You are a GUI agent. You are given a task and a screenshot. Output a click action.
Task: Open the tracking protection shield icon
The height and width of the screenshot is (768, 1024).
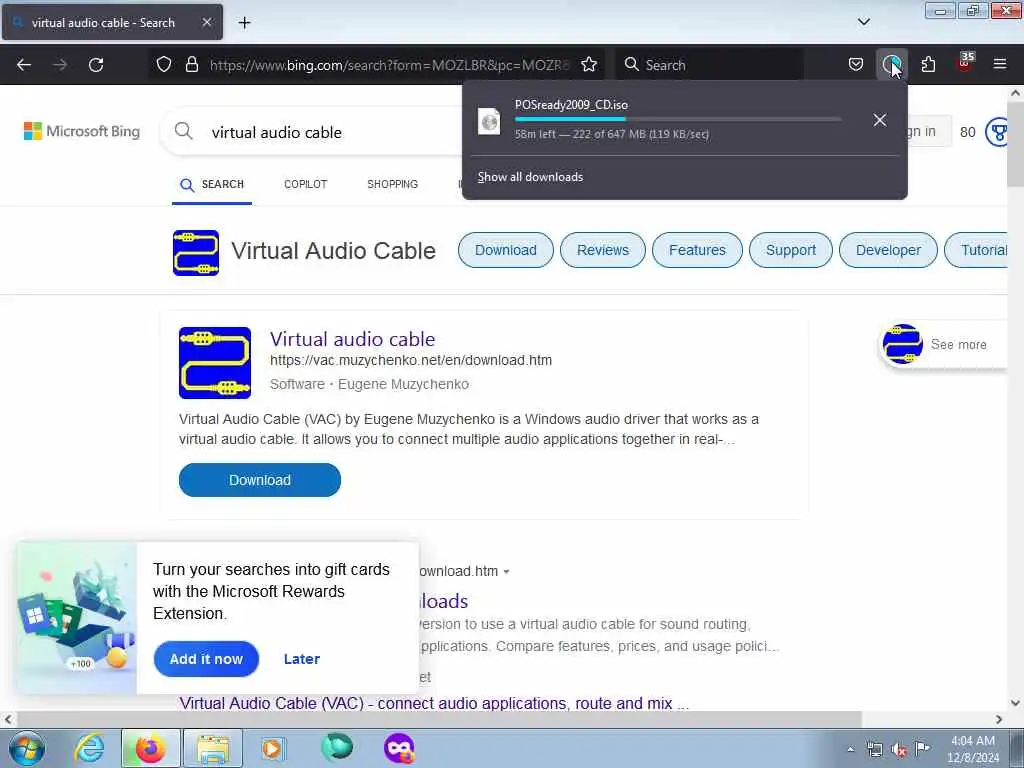[164, 65]
